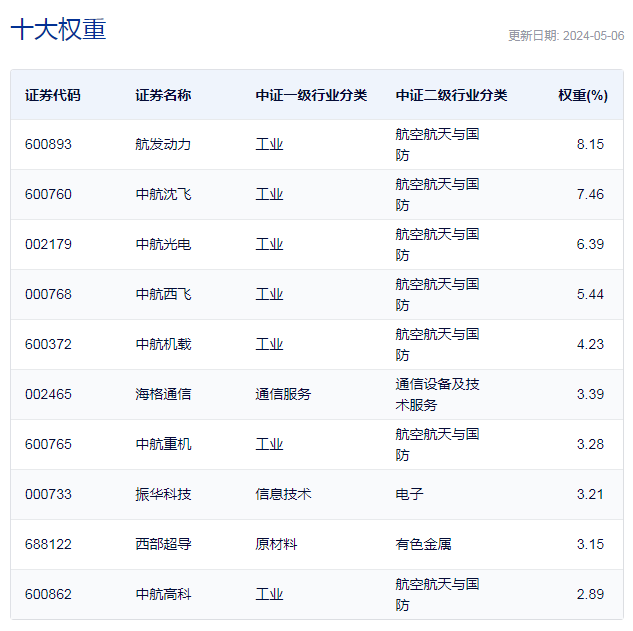The height and width of the screenshot is (631, 633).
Task: Click the 权重(%) column header
Action: point(583,95)
